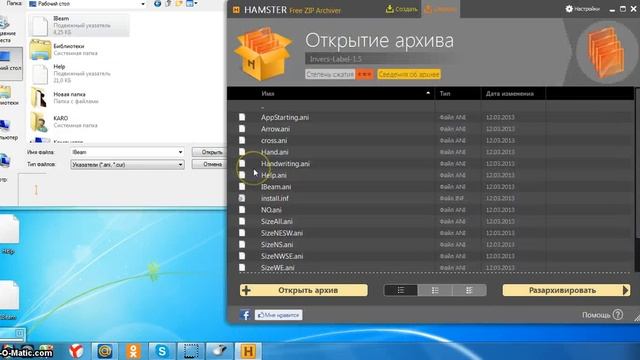Click create new folder icon in file dialog

click(179, 4)
